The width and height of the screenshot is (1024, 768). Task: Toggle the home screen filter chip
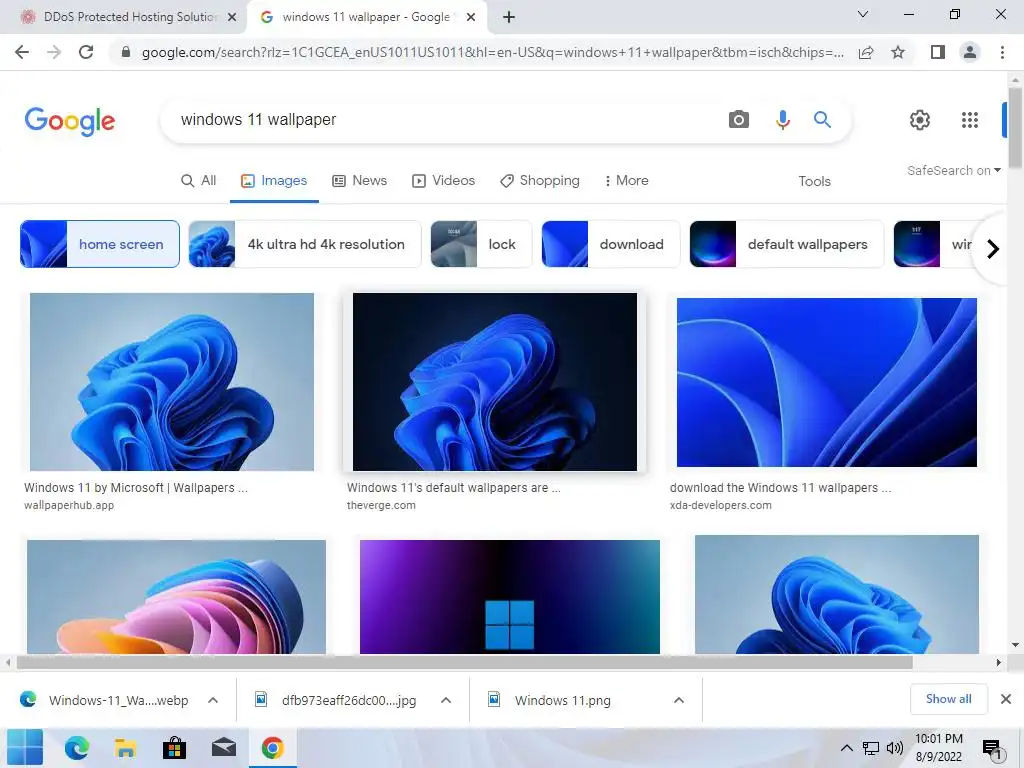100,244
